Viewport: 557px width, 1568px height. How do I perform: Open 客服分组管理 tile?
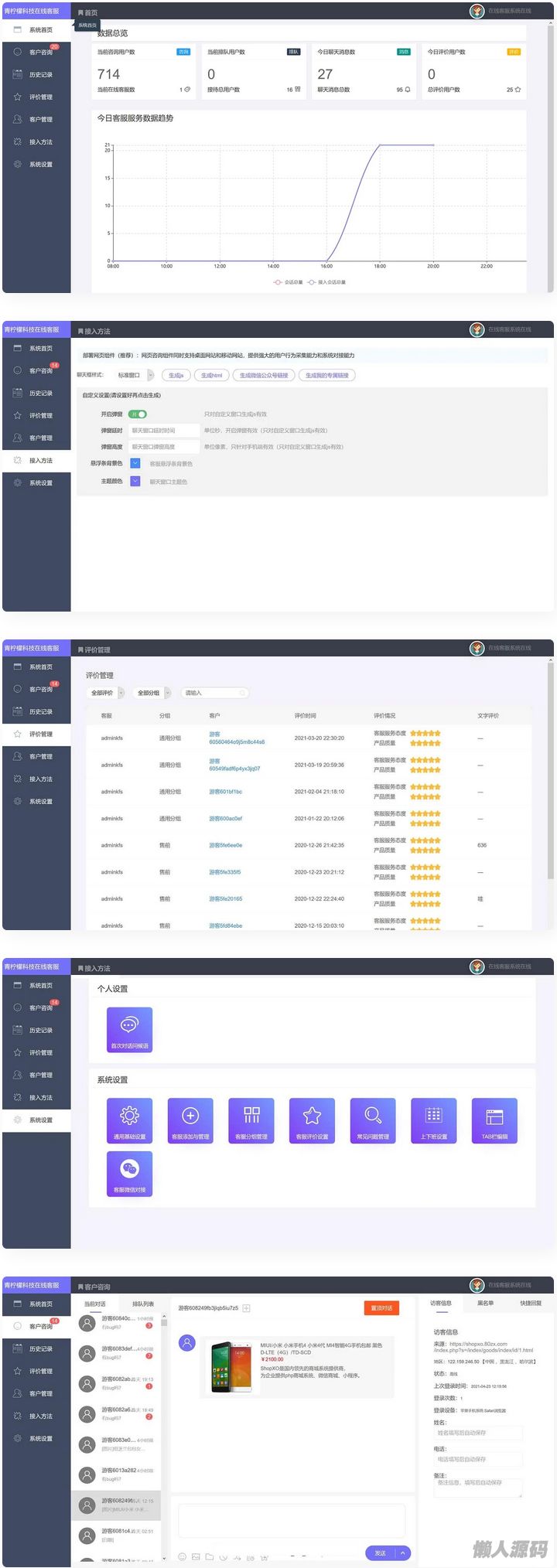(251, 1120)
